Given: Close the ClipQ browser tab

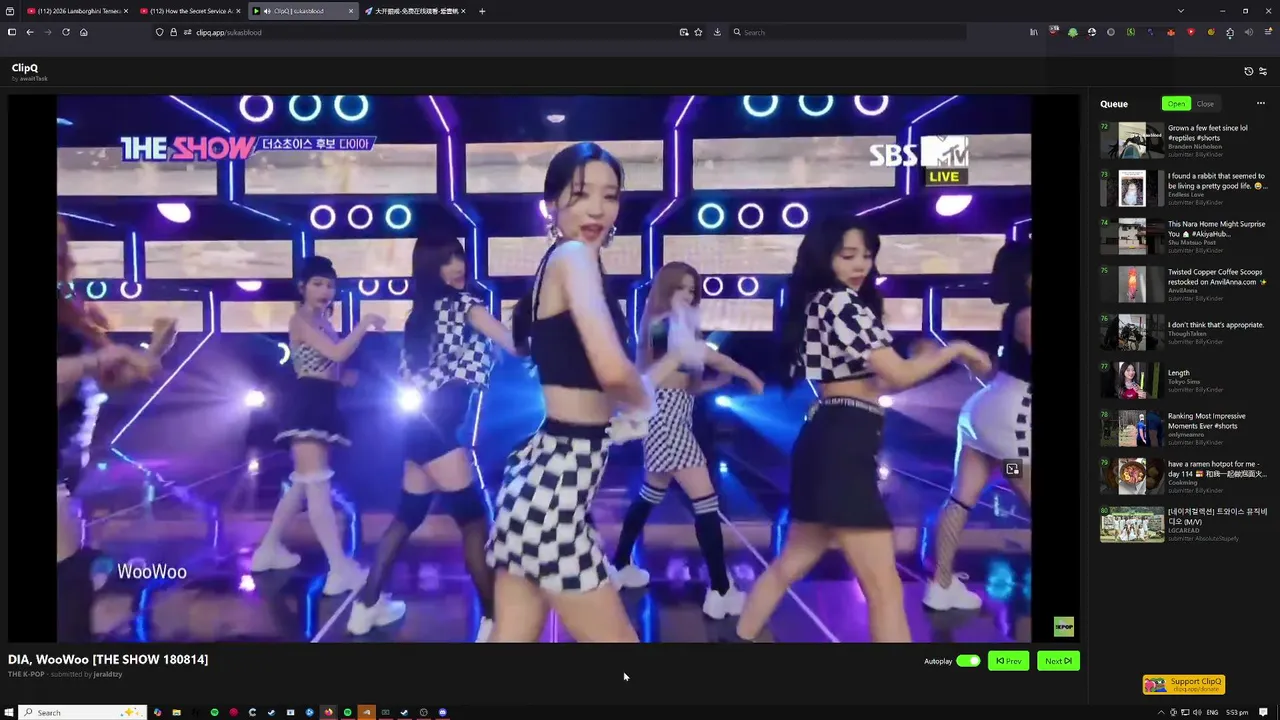Looking at the screenshot, I should [x=350, y=11].
